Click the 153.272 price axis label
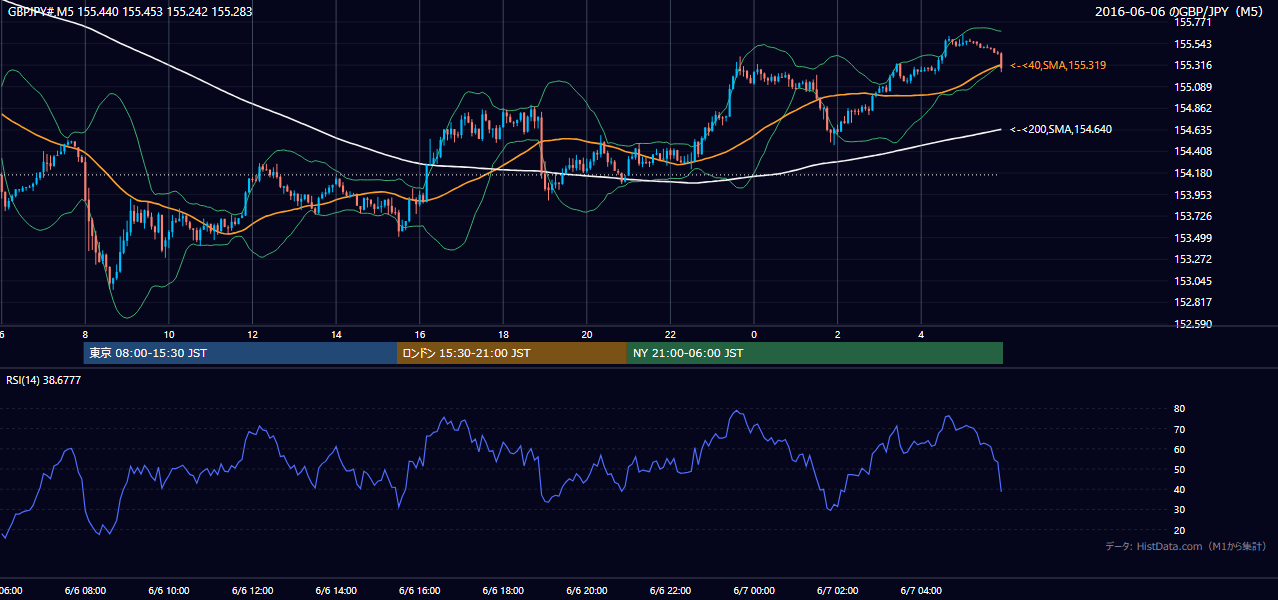The width and height of the screenshot is (1278, 600). (x=1193, y=259)
